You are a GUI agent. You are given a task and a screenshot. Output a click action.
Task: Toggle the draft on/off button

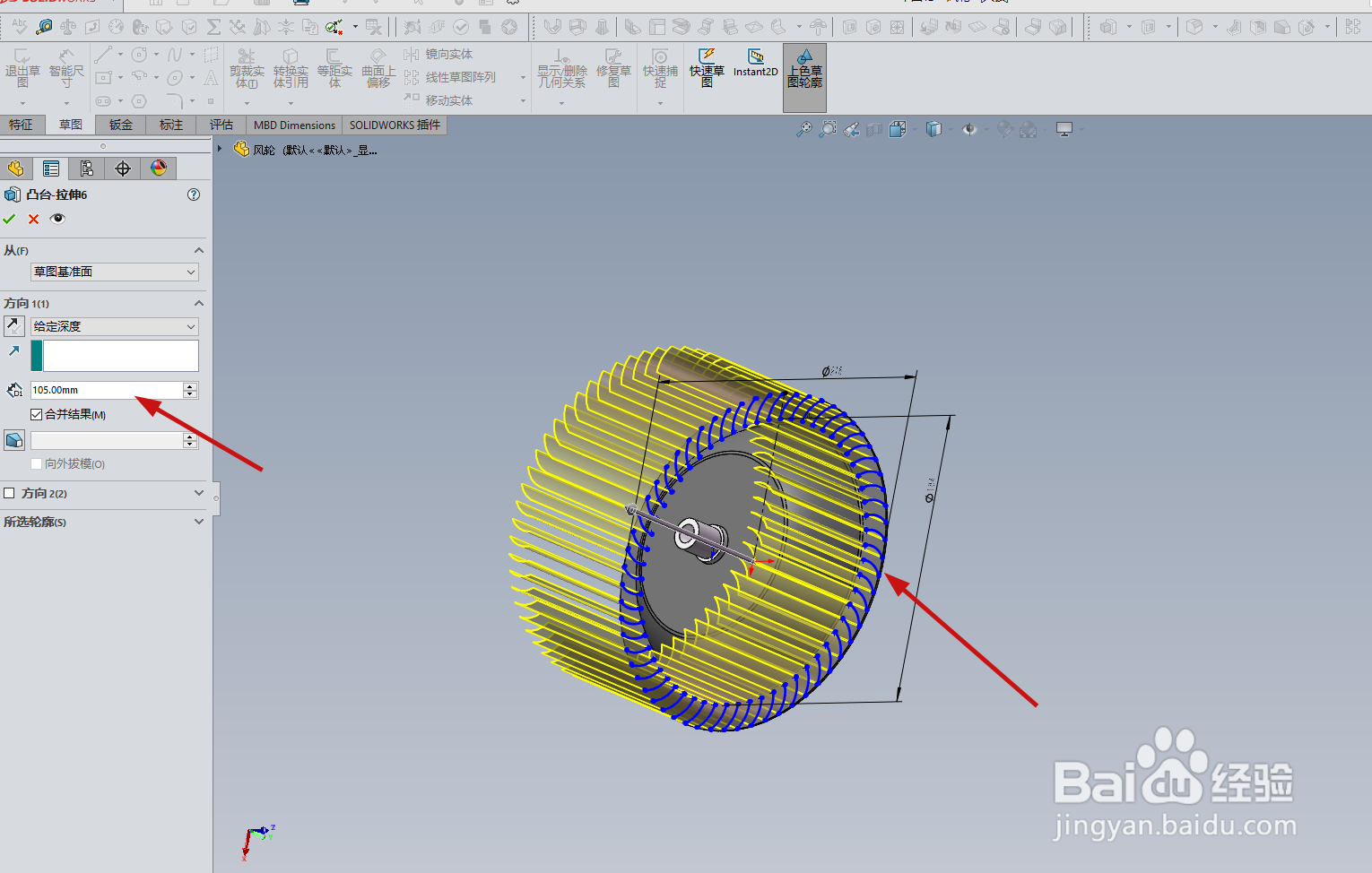(14, 440)
